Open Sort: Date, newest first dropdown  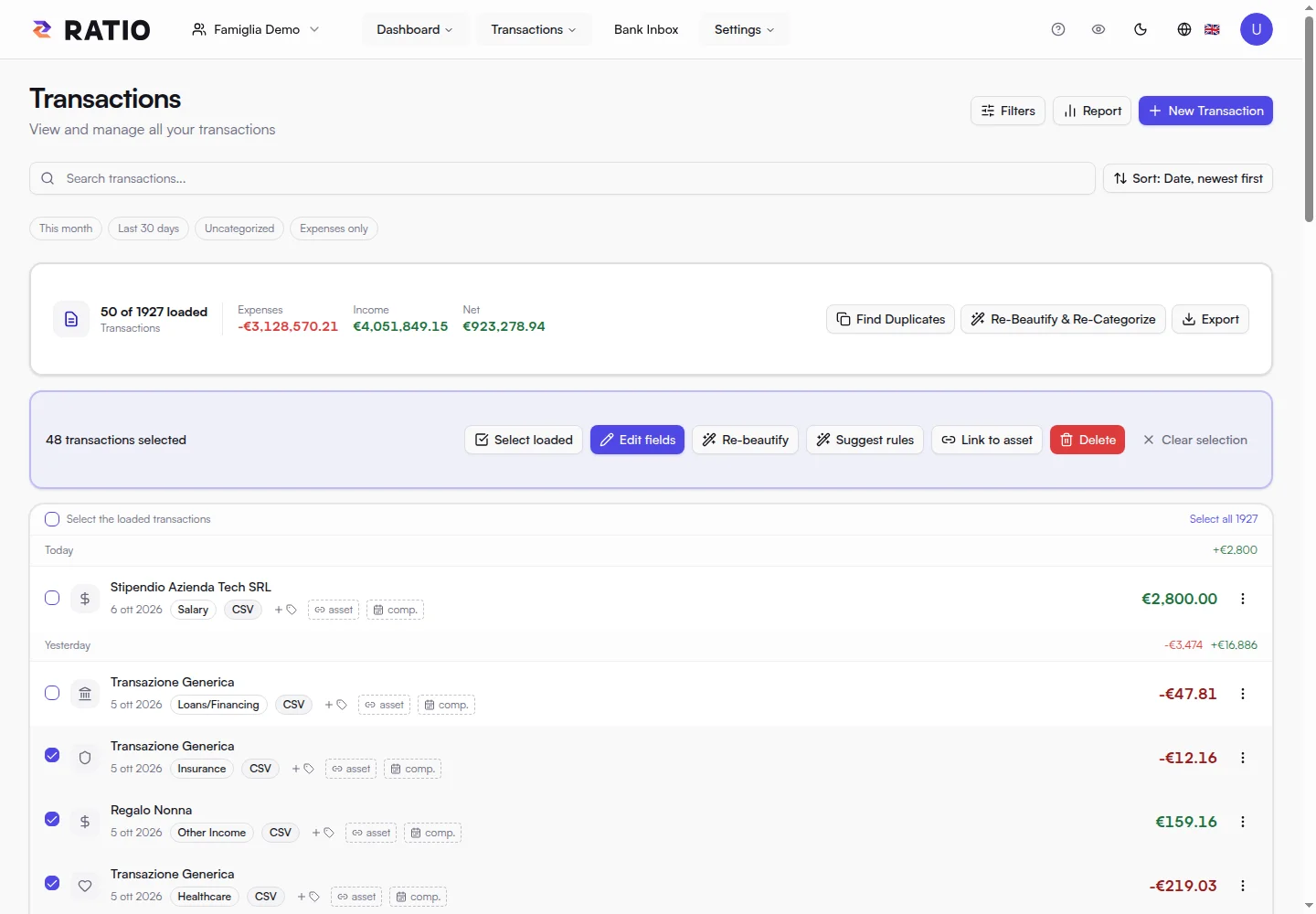point(1188,178)
